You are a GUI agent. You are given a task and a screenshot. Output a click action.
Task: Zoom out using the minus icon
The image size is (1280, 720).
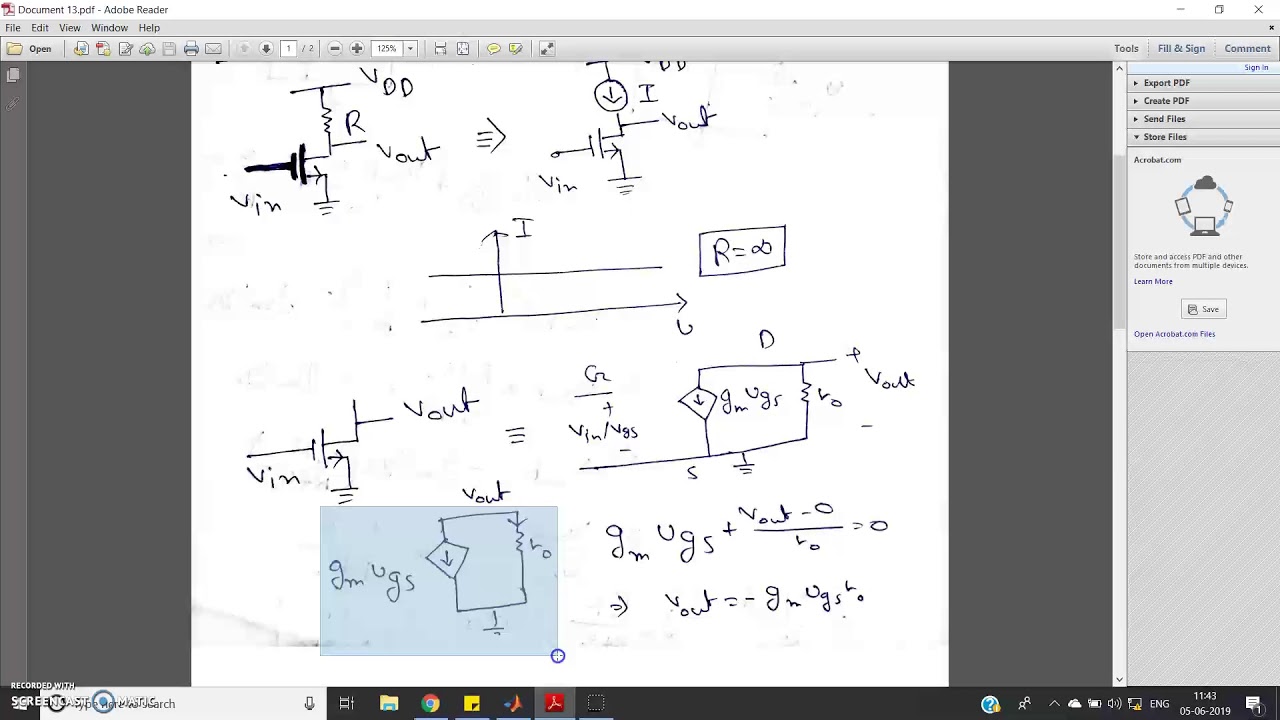point(335,48)
